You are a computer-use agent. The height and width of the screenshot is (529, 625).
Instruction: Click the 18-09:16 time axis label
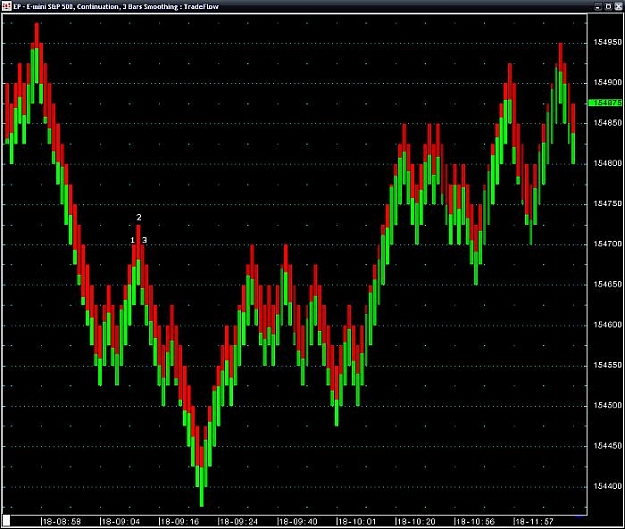coord(179,521)
